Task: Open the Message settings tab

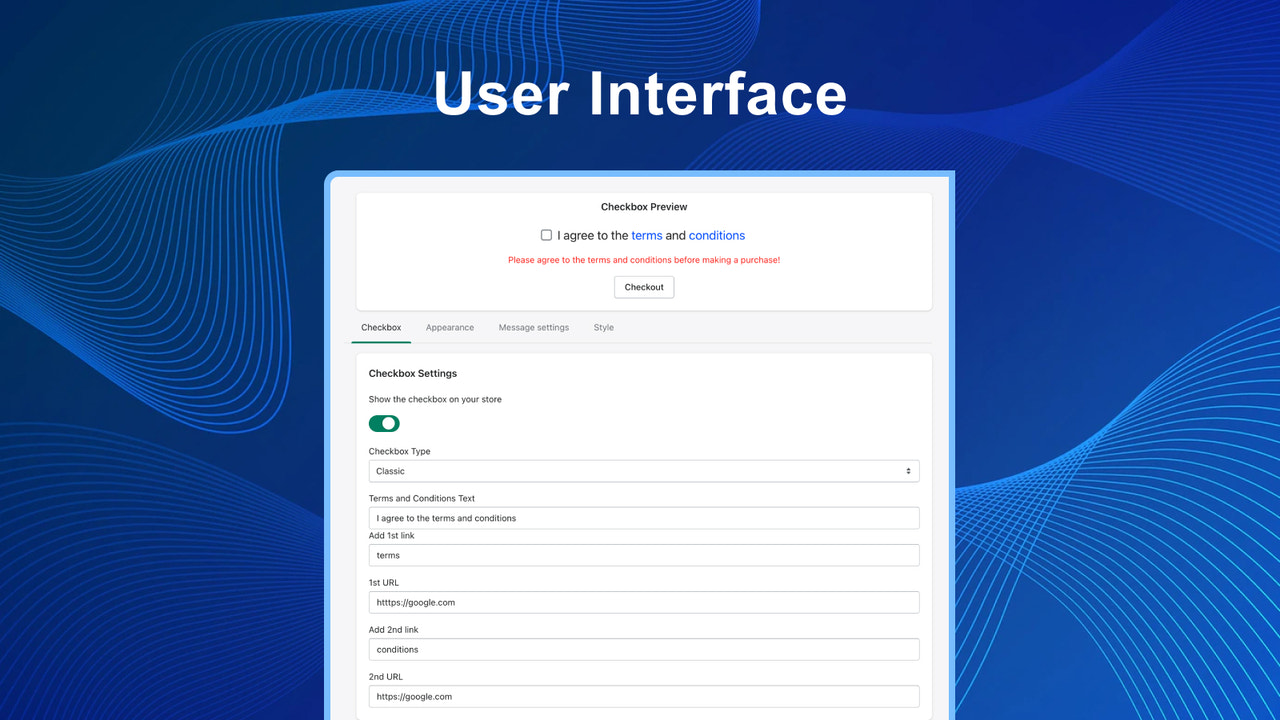Action: [x=533, y=327]
